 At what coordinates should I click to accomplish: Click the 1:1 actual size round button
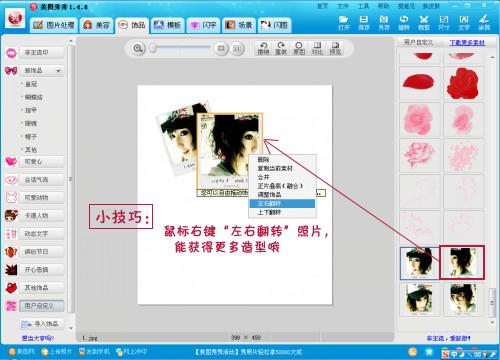click(237, 49)
